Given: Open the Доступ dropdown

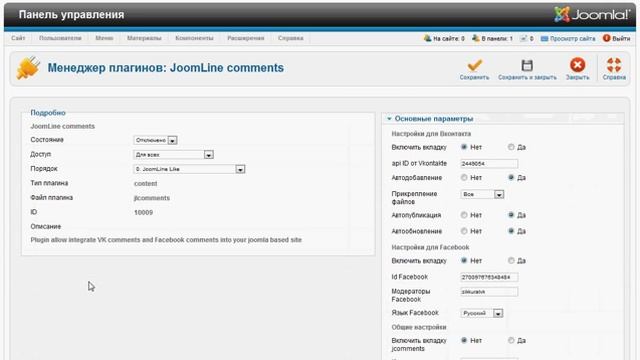Looking at the screenshot, I should pos(173,155).
